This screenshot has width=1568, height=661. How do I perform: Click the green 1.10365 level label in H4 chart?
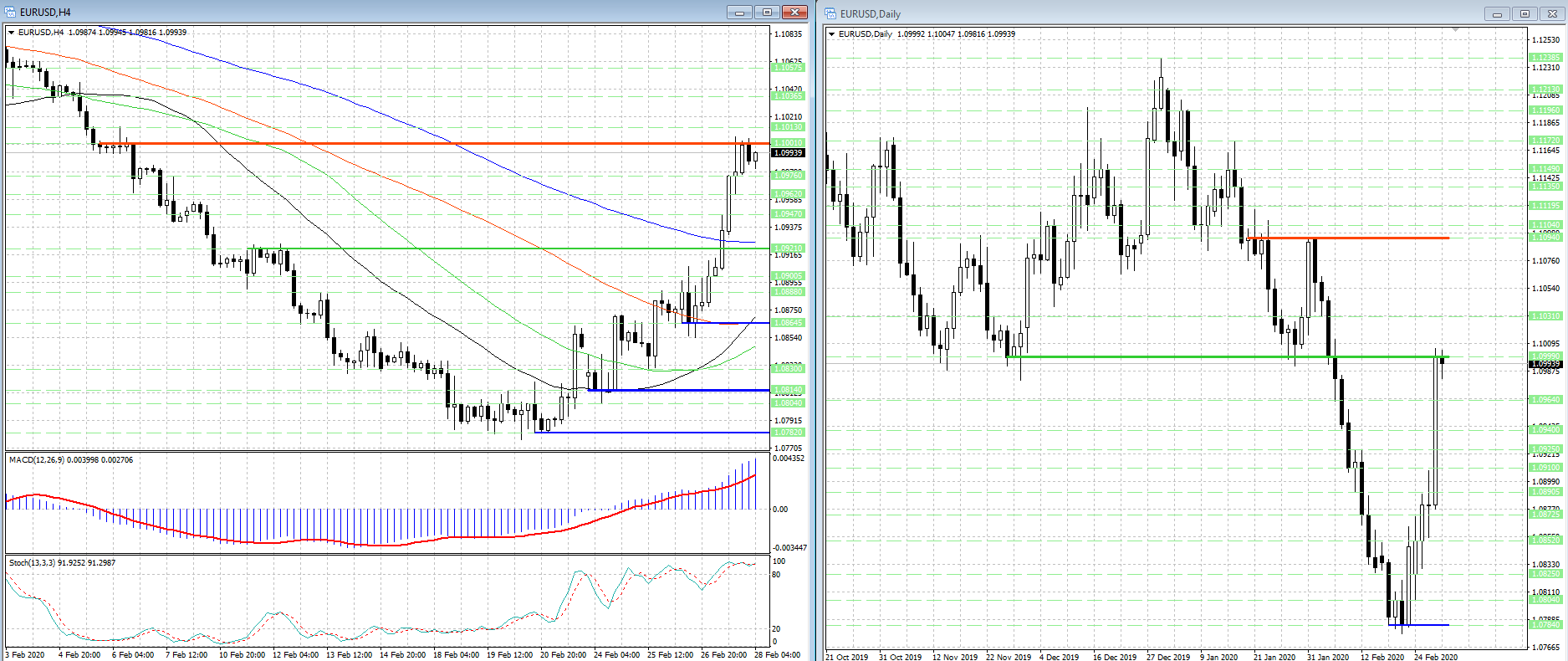point(788,96)
